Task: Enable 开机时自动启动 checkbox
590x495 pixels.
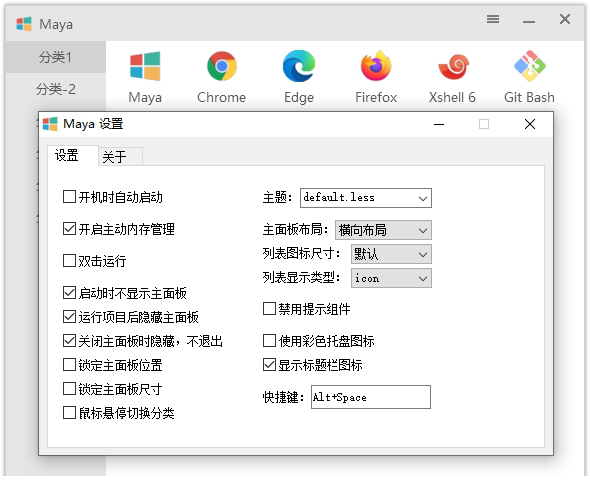Action: pyautogui.click(x=69, y=196)
